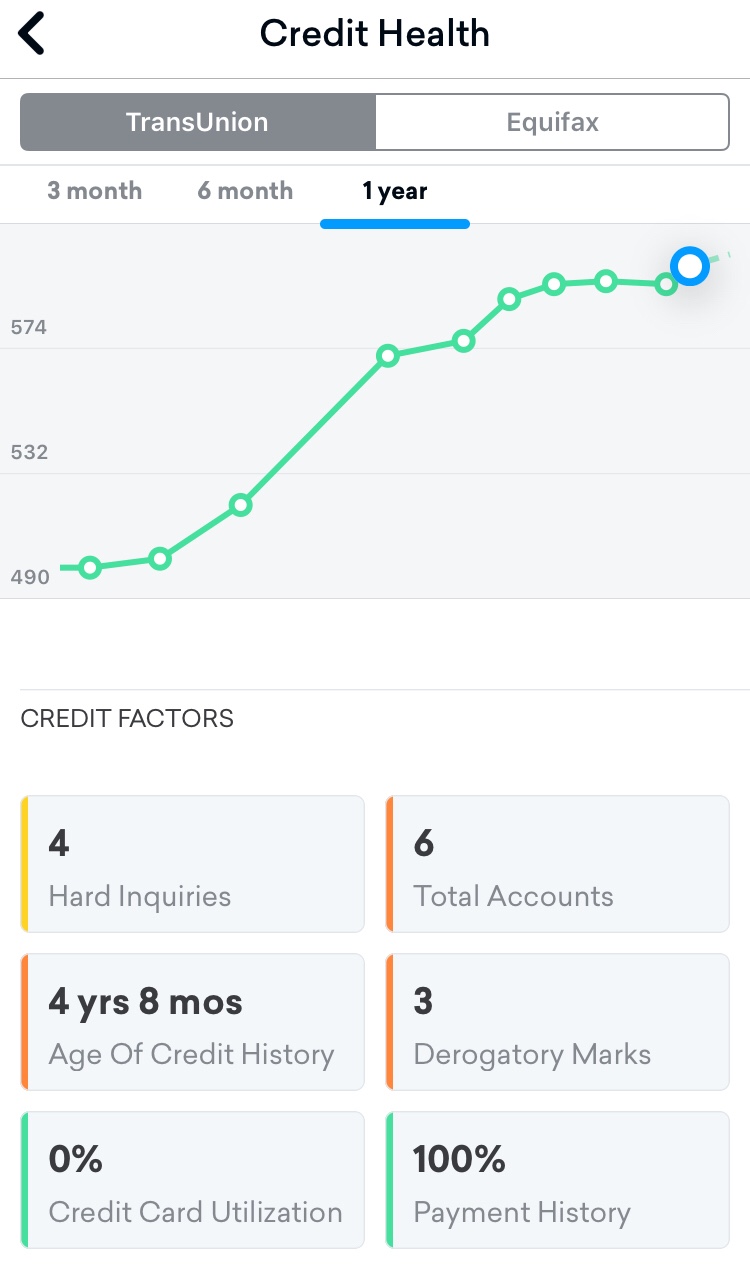Open Credit Card Utilization factor
Screen dimensions: 750x1284
tap(192, 1180)
